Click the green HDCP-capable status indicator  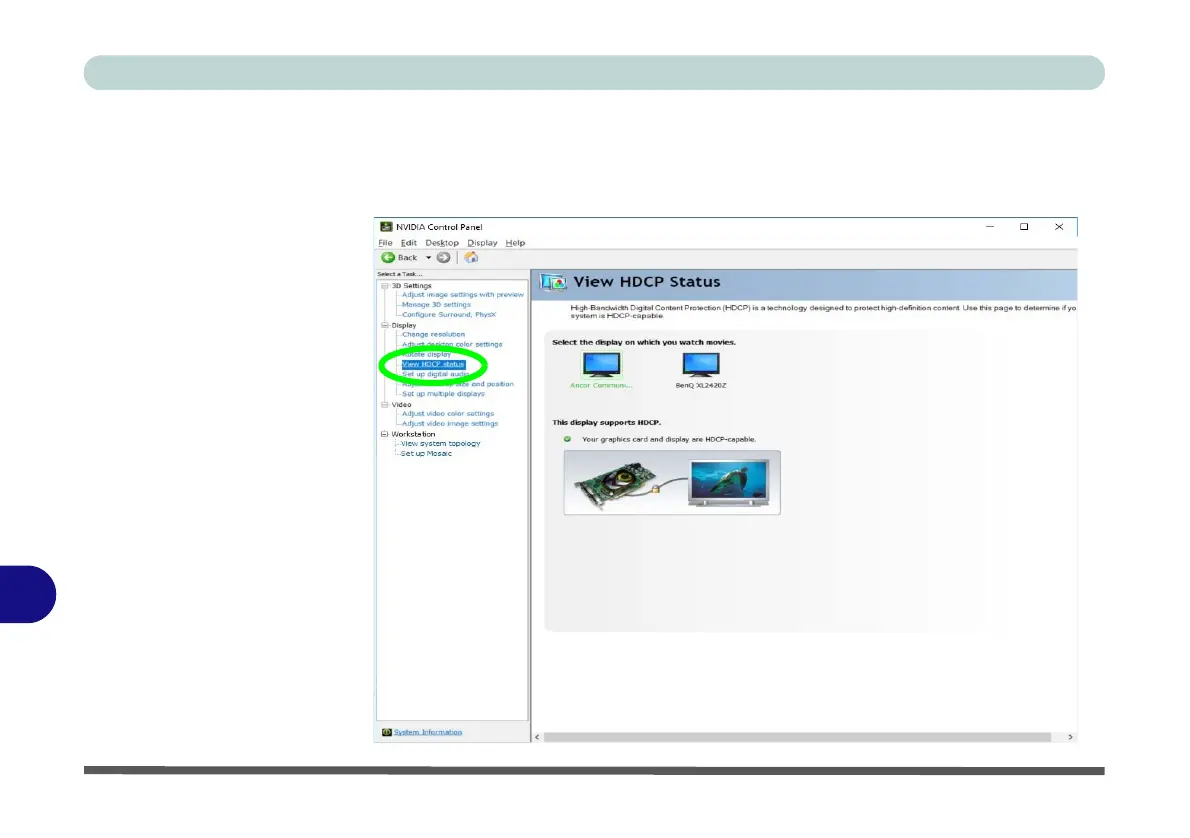coord(567,439)
